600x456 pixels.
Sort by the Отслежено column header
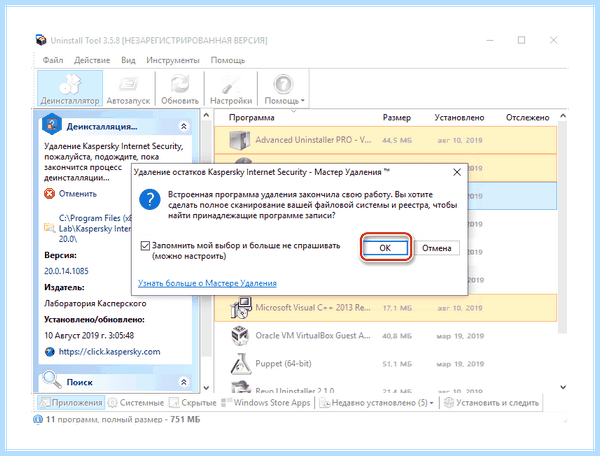point(528,117)
